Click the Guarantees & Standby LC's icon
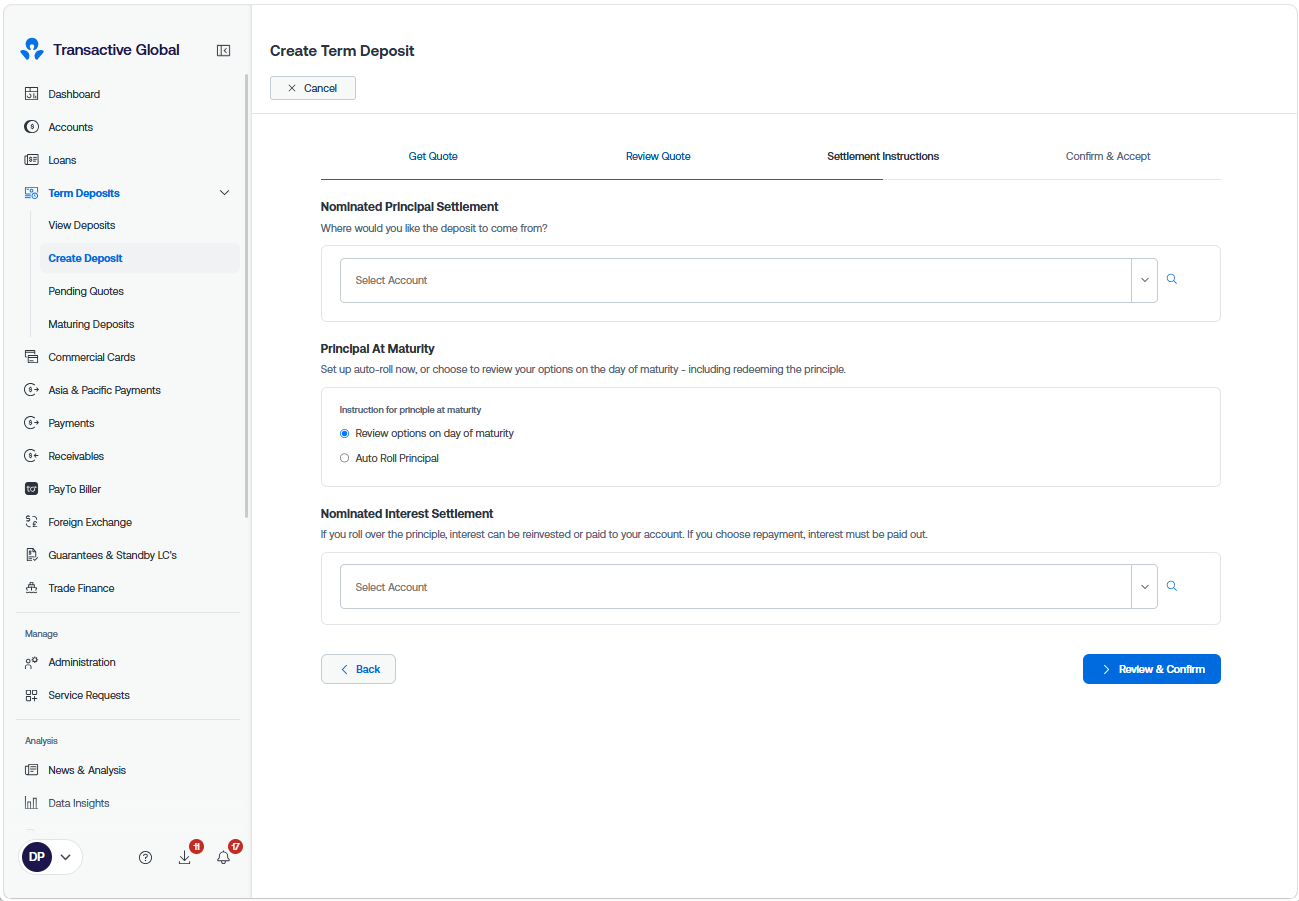The image size is (1299, 901). point(31,555)
